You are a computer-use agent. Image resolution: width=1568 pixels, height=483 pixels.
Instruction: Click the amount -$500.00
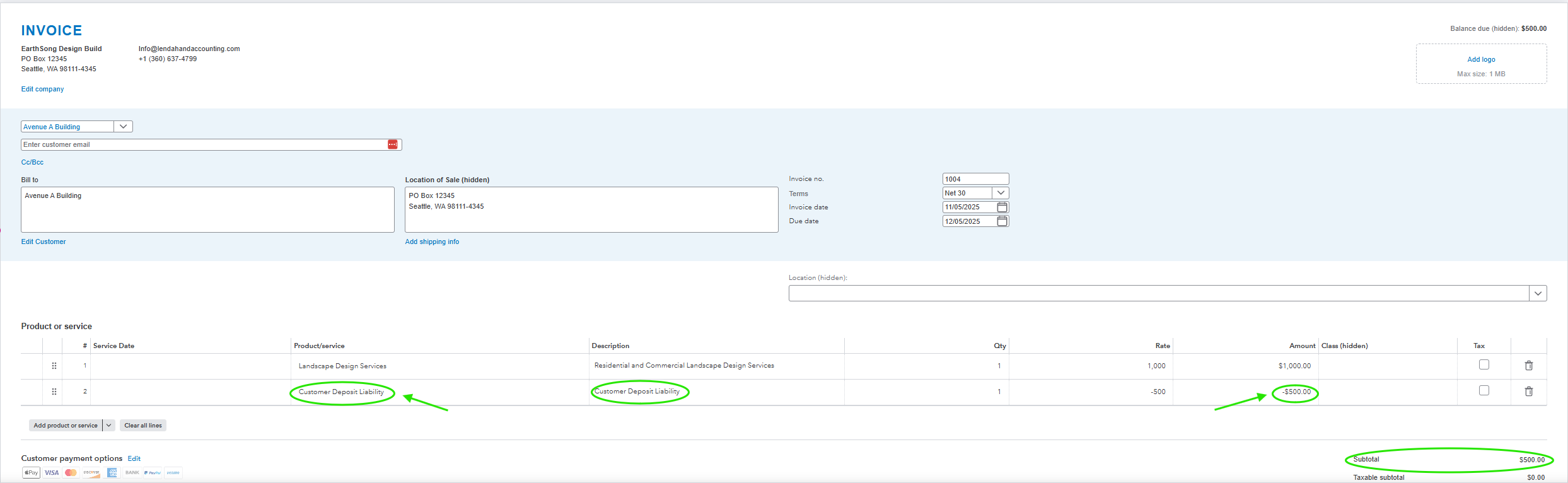tap(1296, 392)
